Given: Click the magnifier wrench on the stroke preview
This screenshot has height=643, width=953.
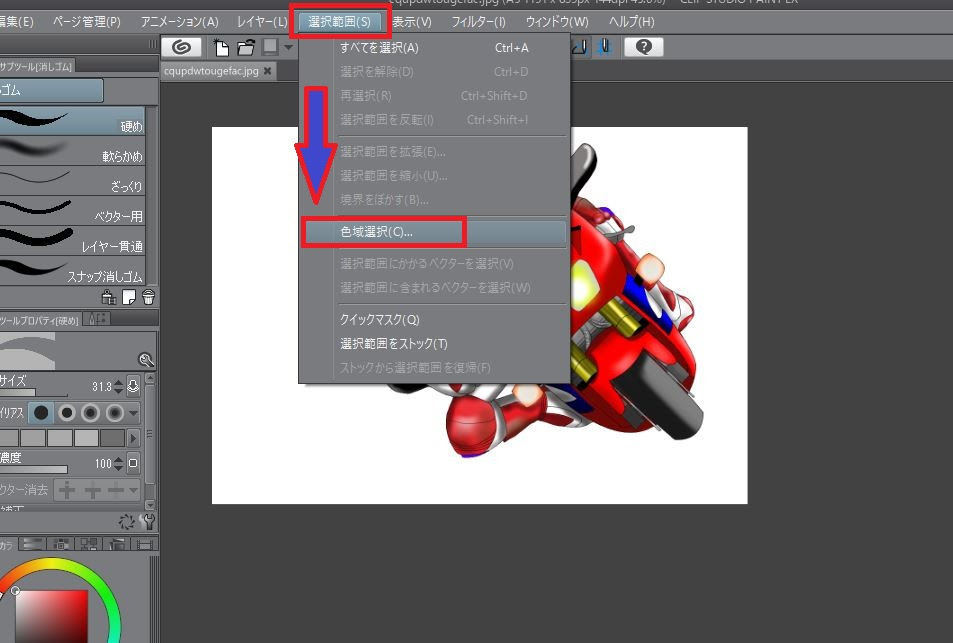Looking at the screenshot, I should (146, 360).
